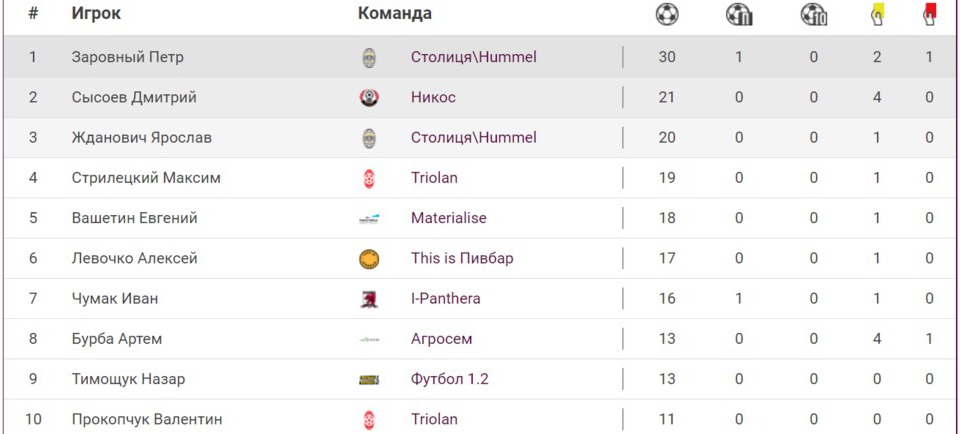Image resolution: width=960 pixels, height=434 pixels.
Task: Click the Футбол 1.2 team logo
Action: pyautogui.click(x=369, y=380)
